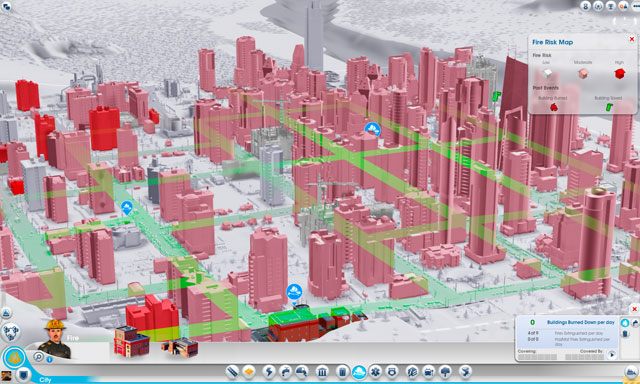Viewport: 640px width, 384px height.
Task: Click the High fire risk red cube
Action: pos(620,73)
